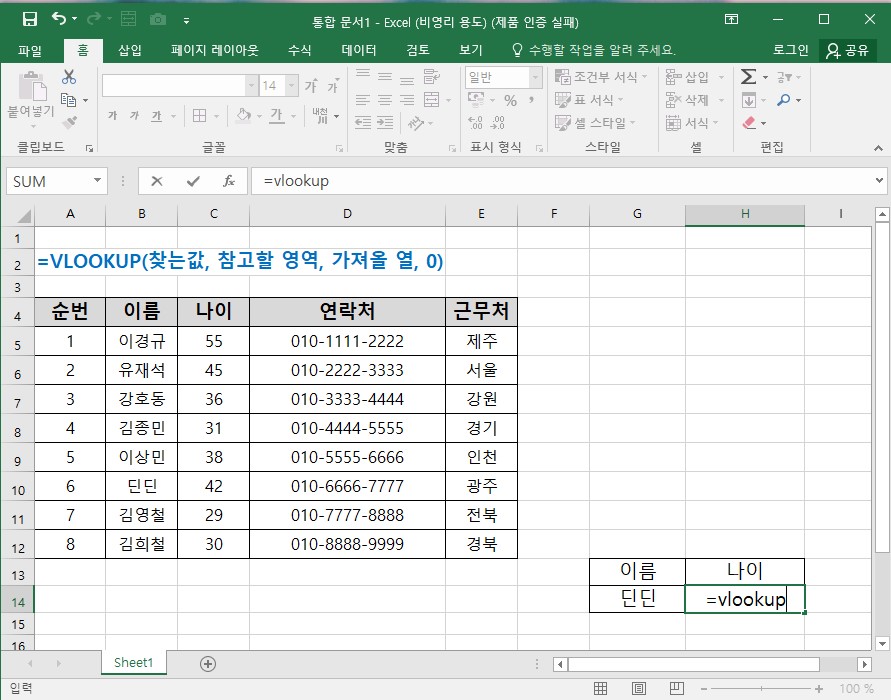The image size is (891, 700).
Task: Open Insert Function fx dialog
Action: [x=229, y=181]
